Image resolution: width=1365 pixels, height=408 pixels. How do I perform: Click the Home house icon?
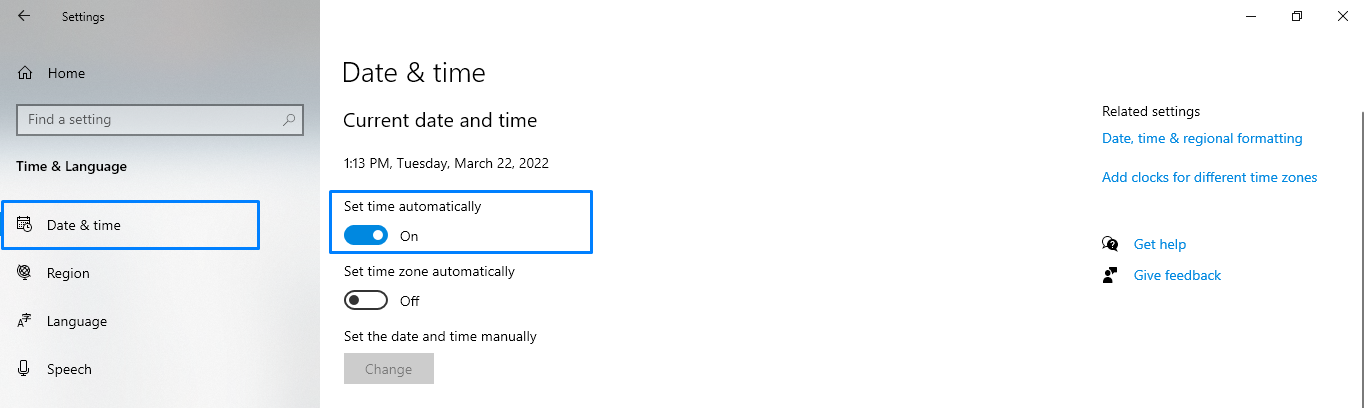(25, 73)
